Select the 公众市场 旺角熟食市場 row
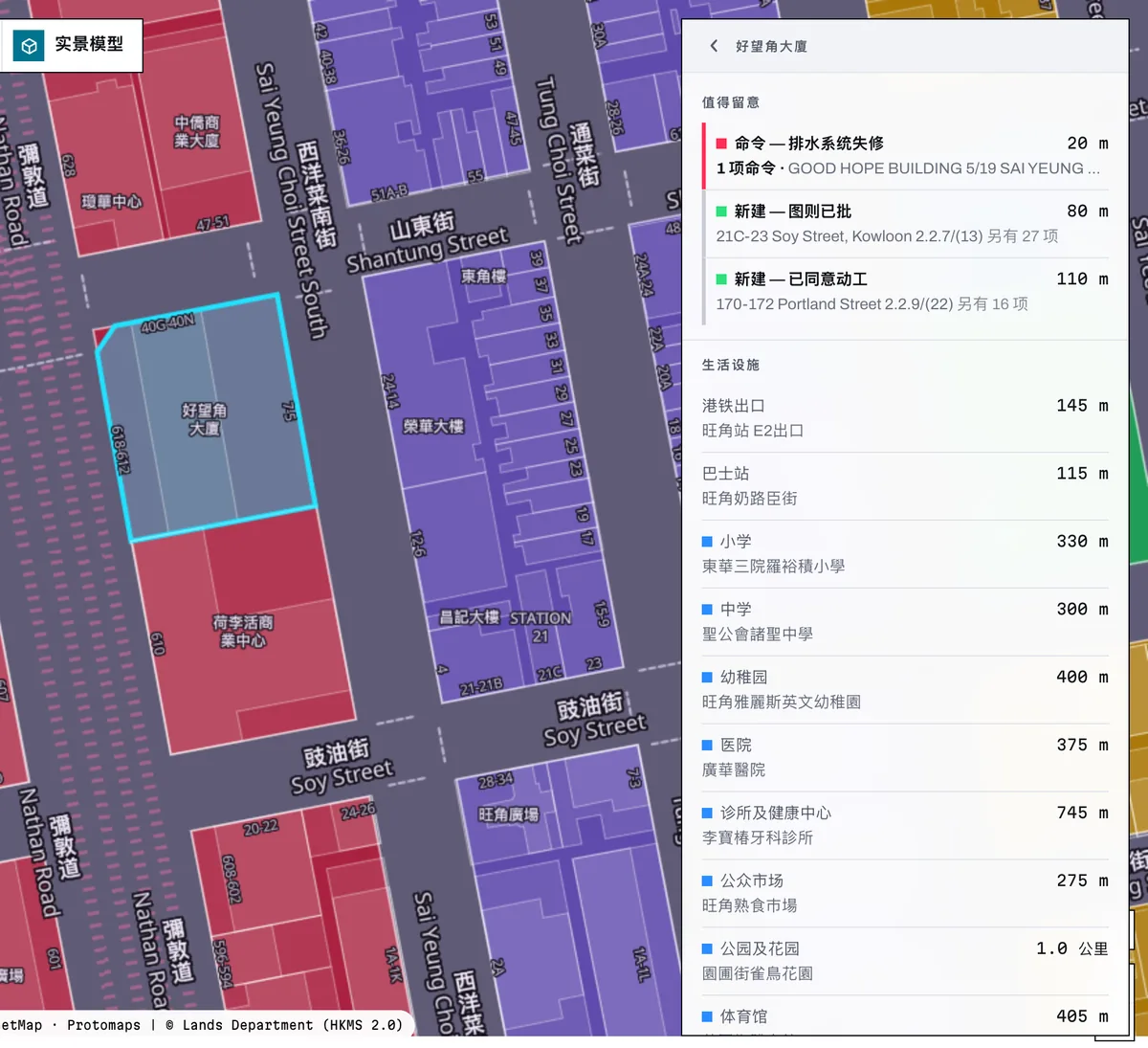Screen dimensions: 1148x1048 click(905, 894)
